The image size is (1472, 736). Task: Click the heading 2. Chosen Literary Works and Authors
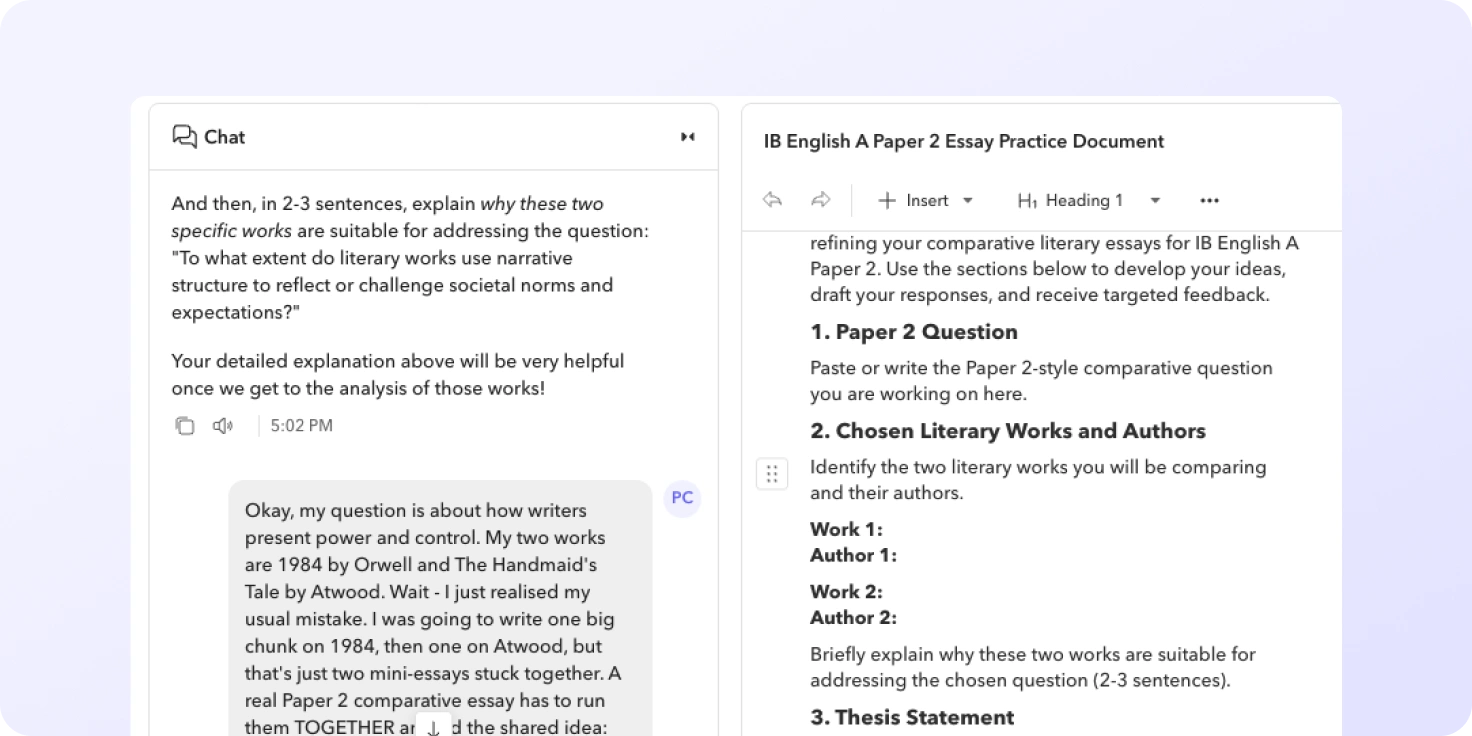coord(1008,431)
